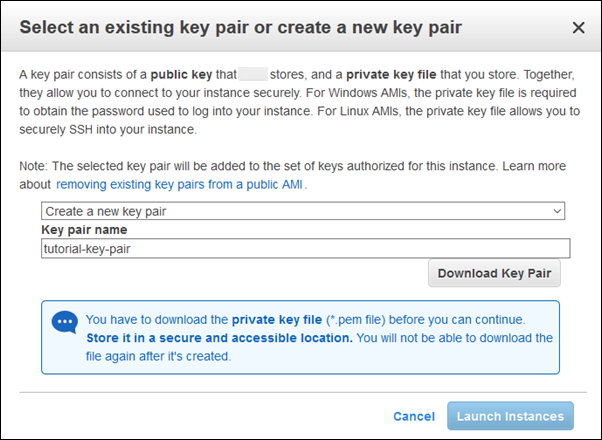Screen dimensions: 602x440
Task: Click the redacted blank after 'public key that'
Action: [x=254, y=75]
